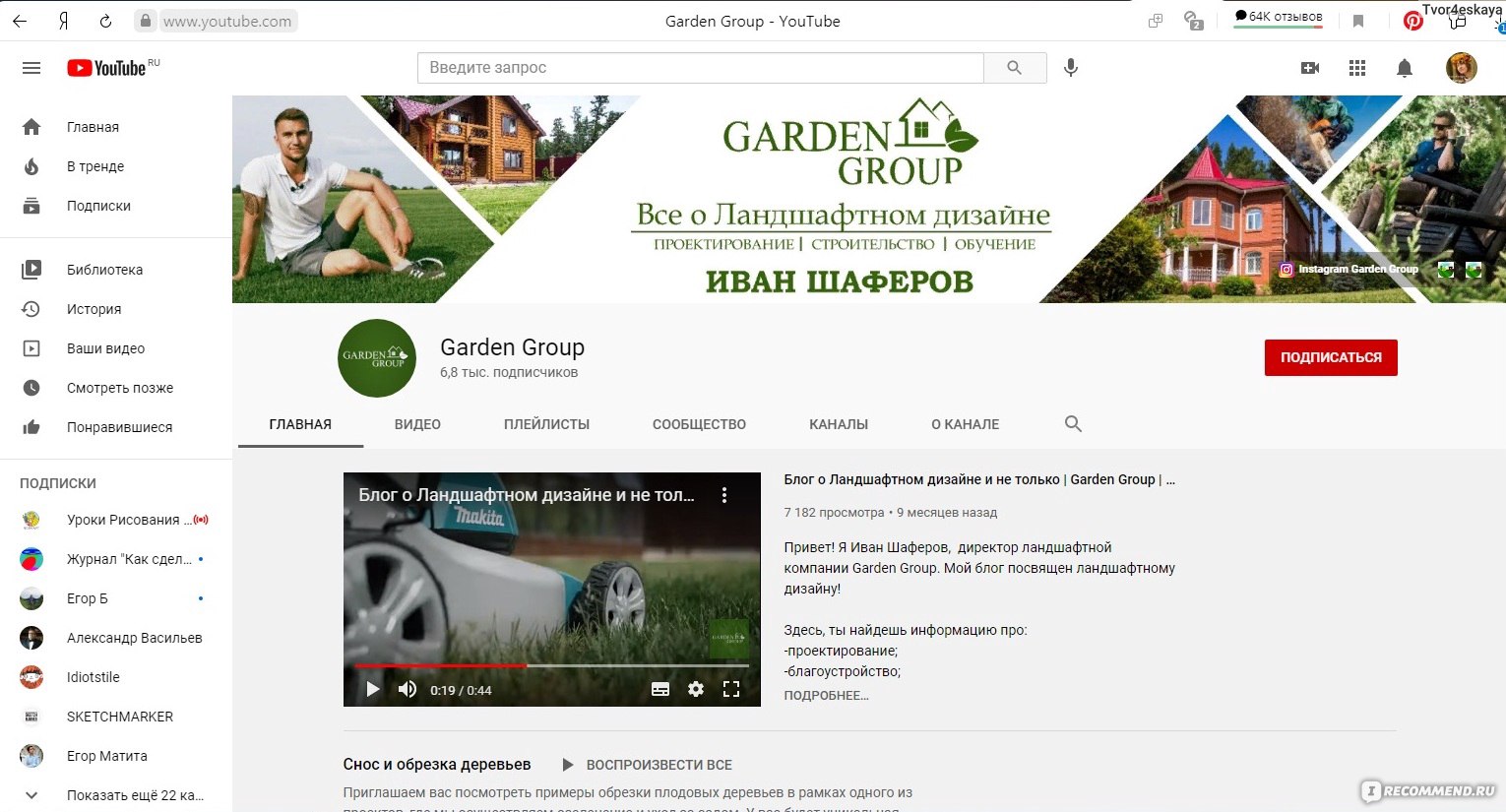Open История in the sidebar
This screenshot has width=1506, height=812.
[116, 309]
